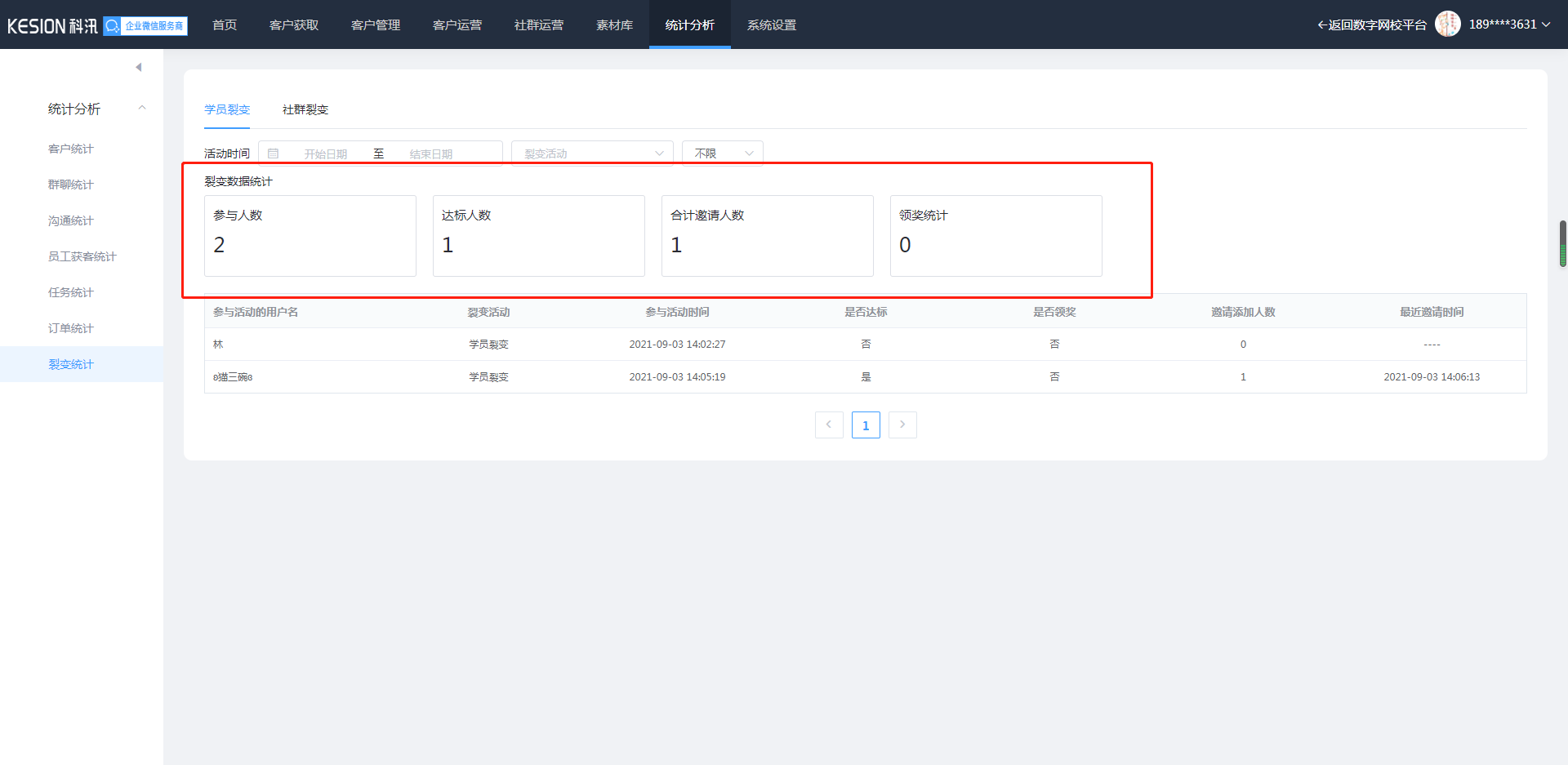
Task: Go to the previous page arrow
Action: 829,425
